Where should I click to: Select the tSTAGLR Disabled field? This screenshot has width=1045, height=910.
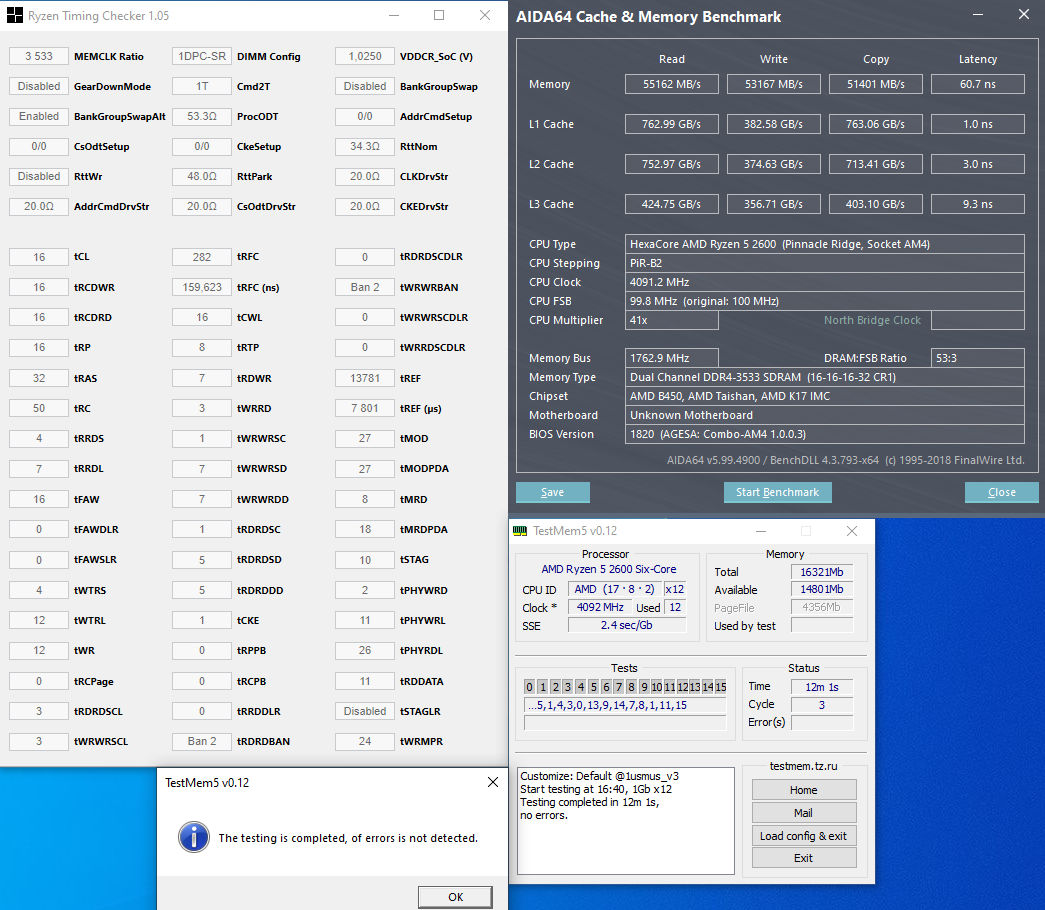365,711
